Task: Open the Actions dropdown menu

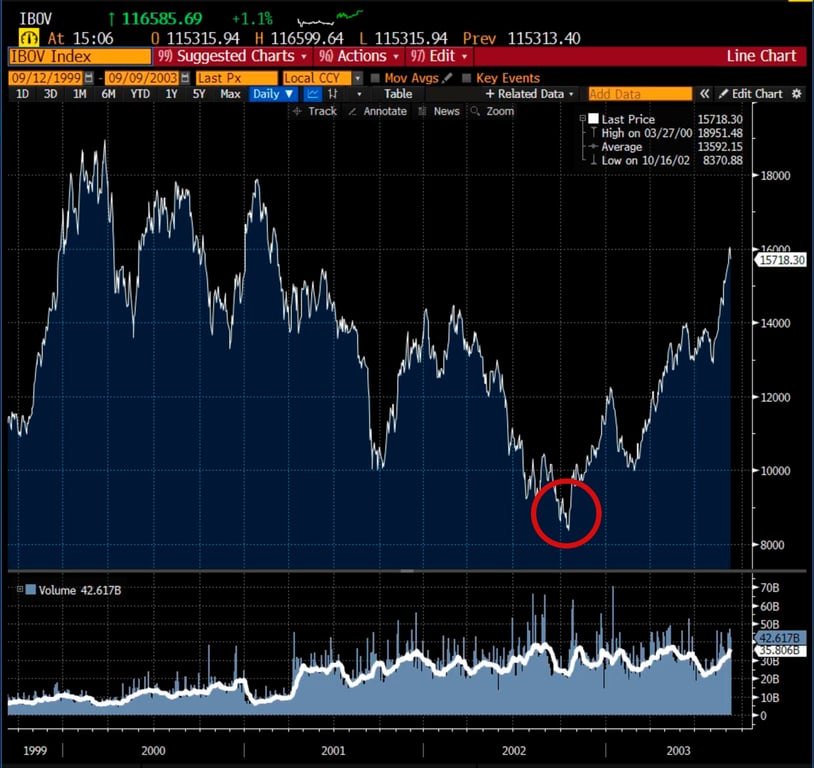Action: pyautogui.click(x=358, y=56)
